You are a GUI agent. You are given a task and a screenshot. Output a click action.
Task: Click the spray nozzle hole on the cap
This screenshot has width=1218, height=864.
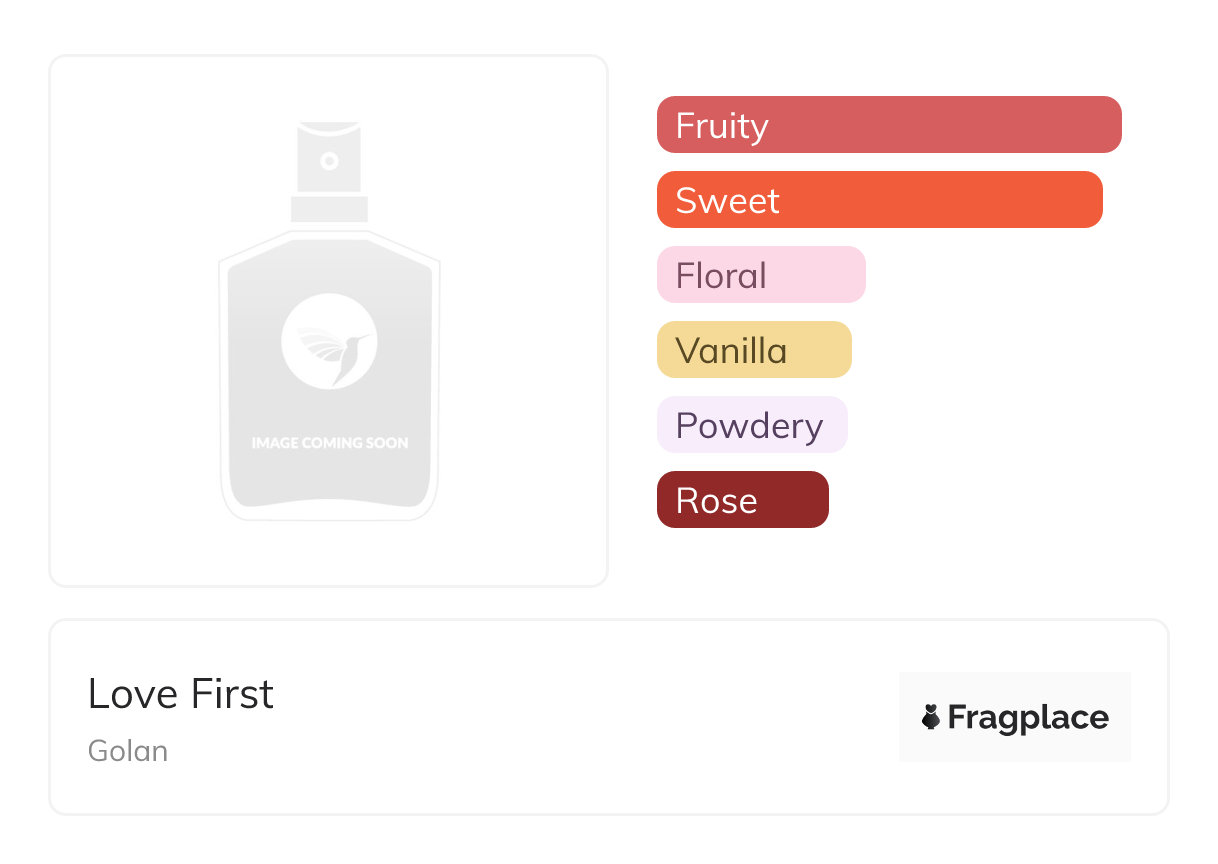click(329, 160)
